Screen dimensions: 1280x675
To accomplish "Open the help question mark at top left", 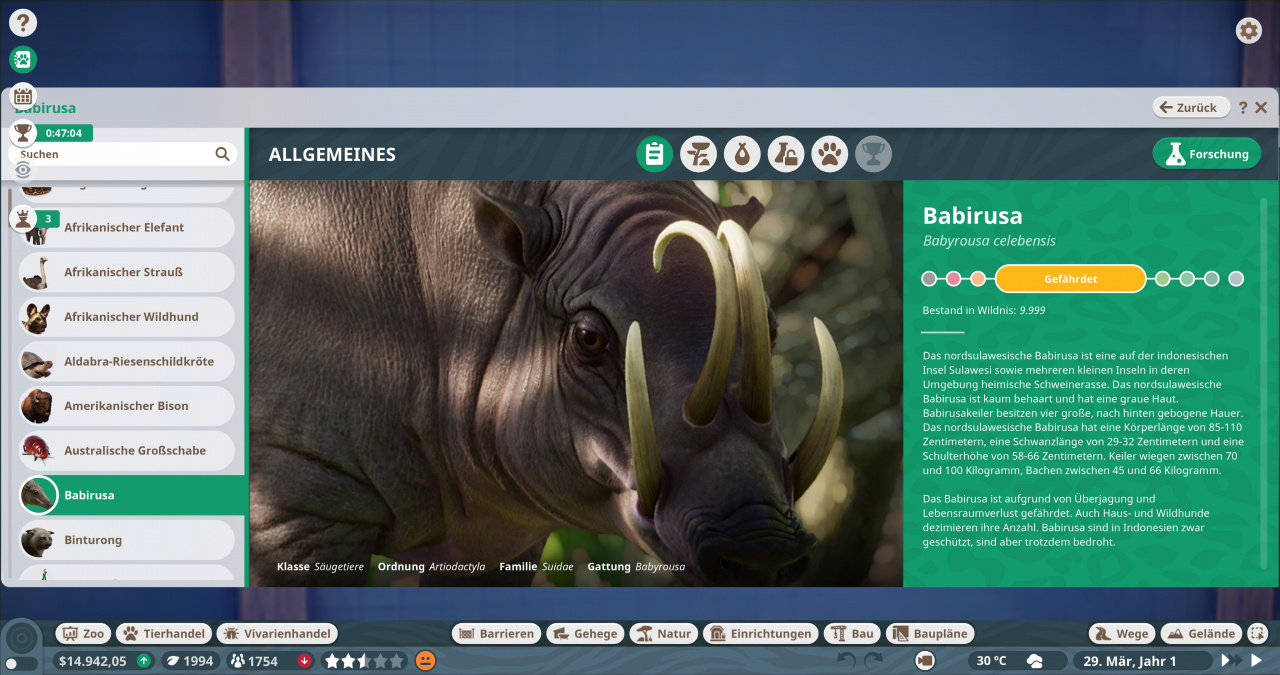I will (22, 23).
